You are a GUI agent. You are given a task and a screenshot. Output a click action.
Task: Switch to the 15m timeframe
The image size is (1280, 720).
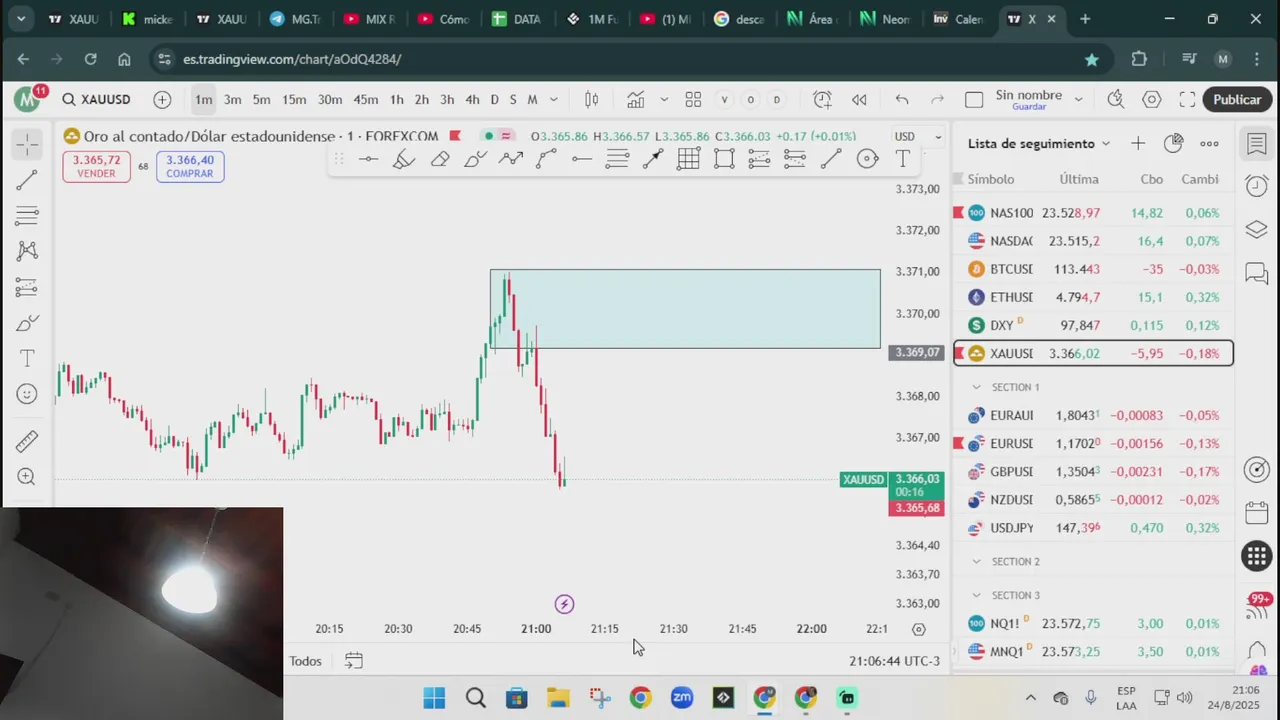tap(294, 99)
